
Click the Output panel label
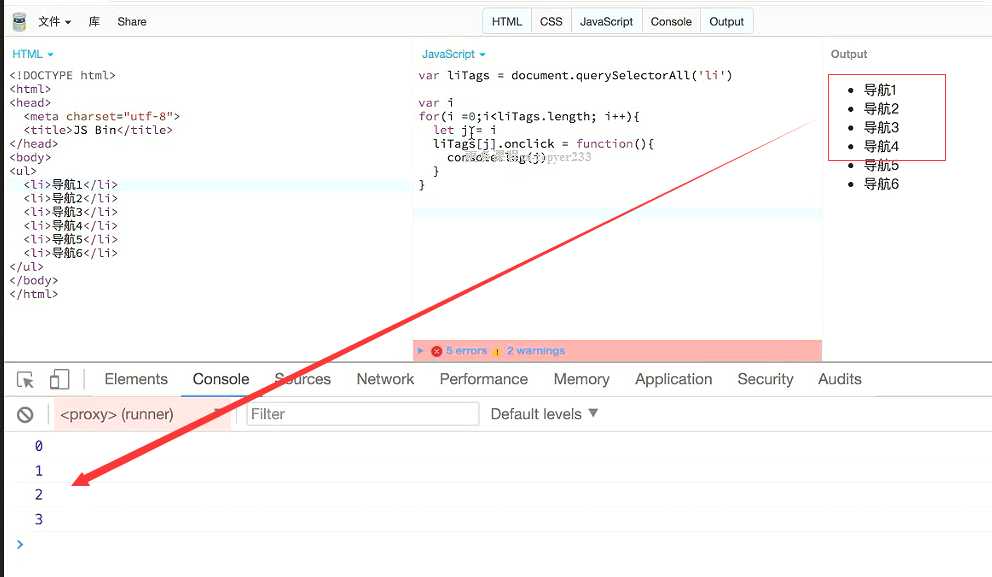pos(849,54)
